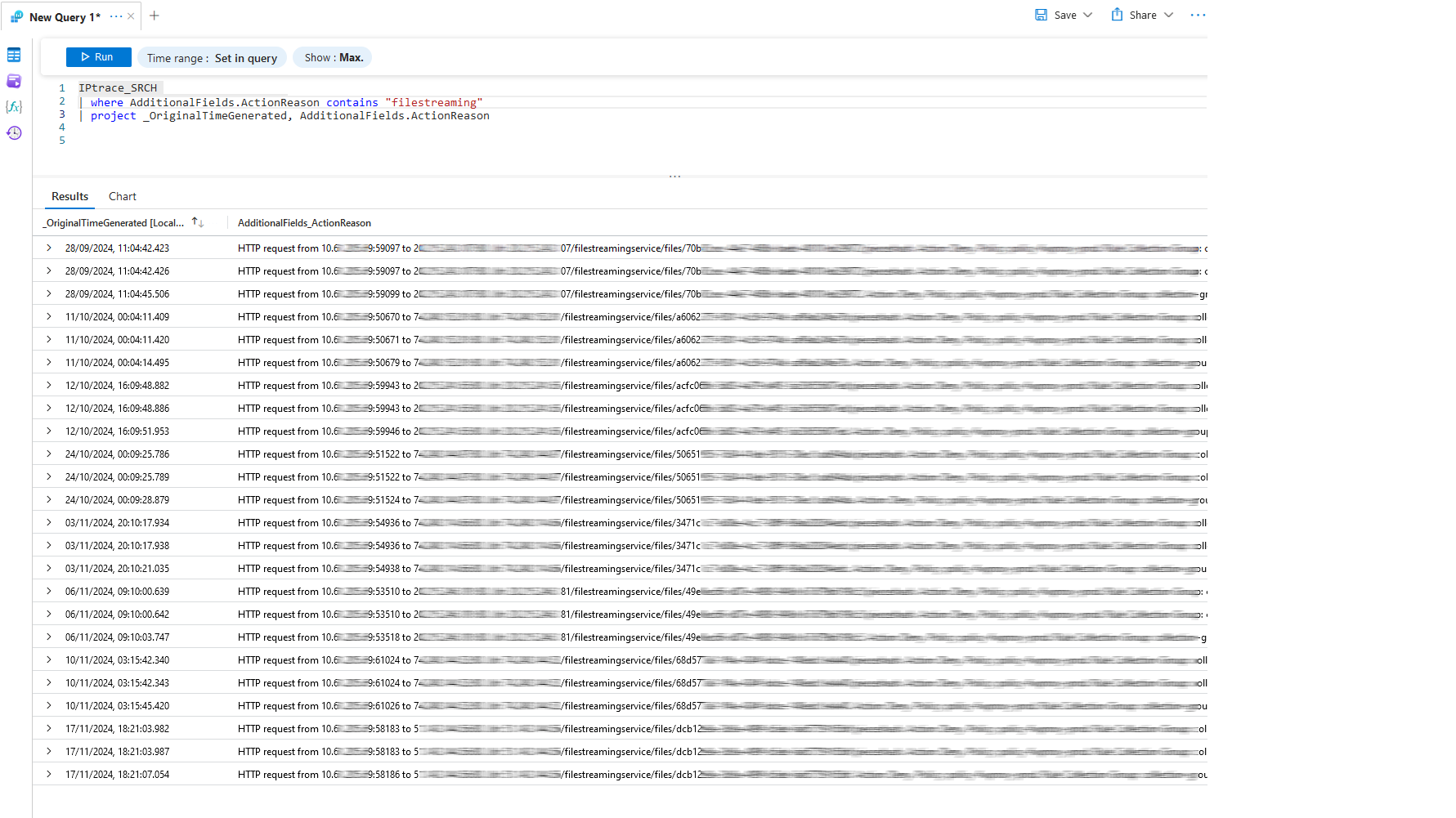Open the Time range selector
The width and height of the screenshot is (1456, 818).
coord(212,58)
